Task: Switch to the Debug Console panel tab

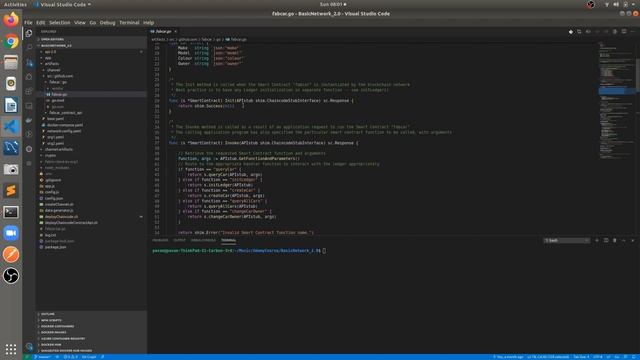Action: [203, 240]
